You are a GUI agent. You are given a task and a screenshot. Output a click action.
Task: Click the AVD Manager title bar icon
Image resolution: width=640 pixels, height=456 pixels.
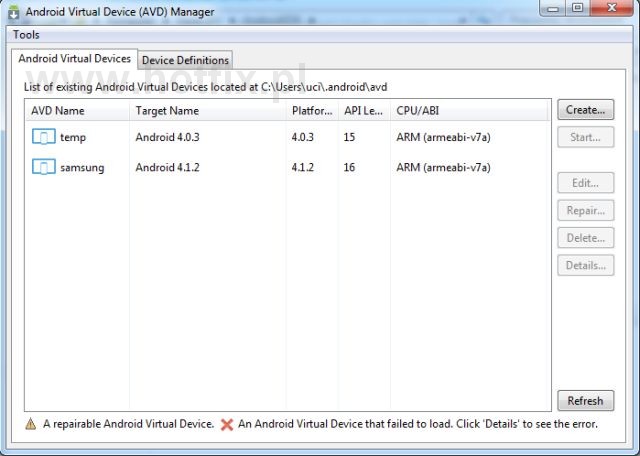coord(13,12)
